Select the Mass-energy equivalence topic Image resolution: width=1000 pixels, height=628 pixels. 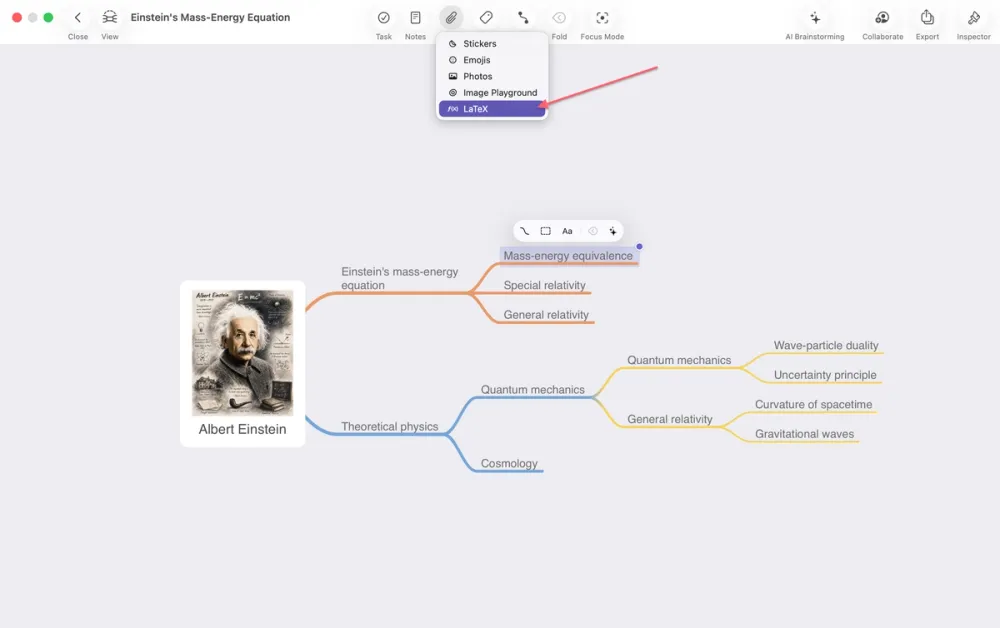tap(568, 256)
